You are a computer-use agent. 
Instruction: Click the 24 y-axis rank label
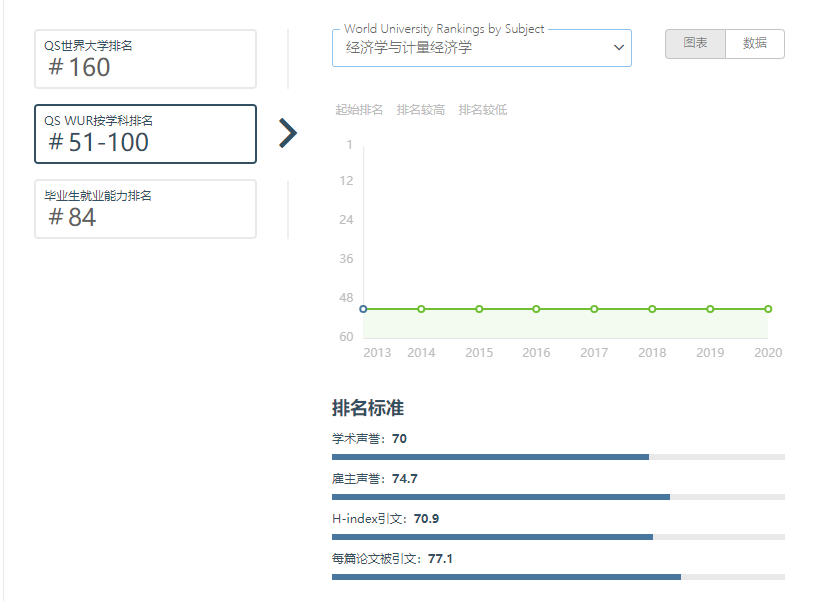click(x=346, y=219)
